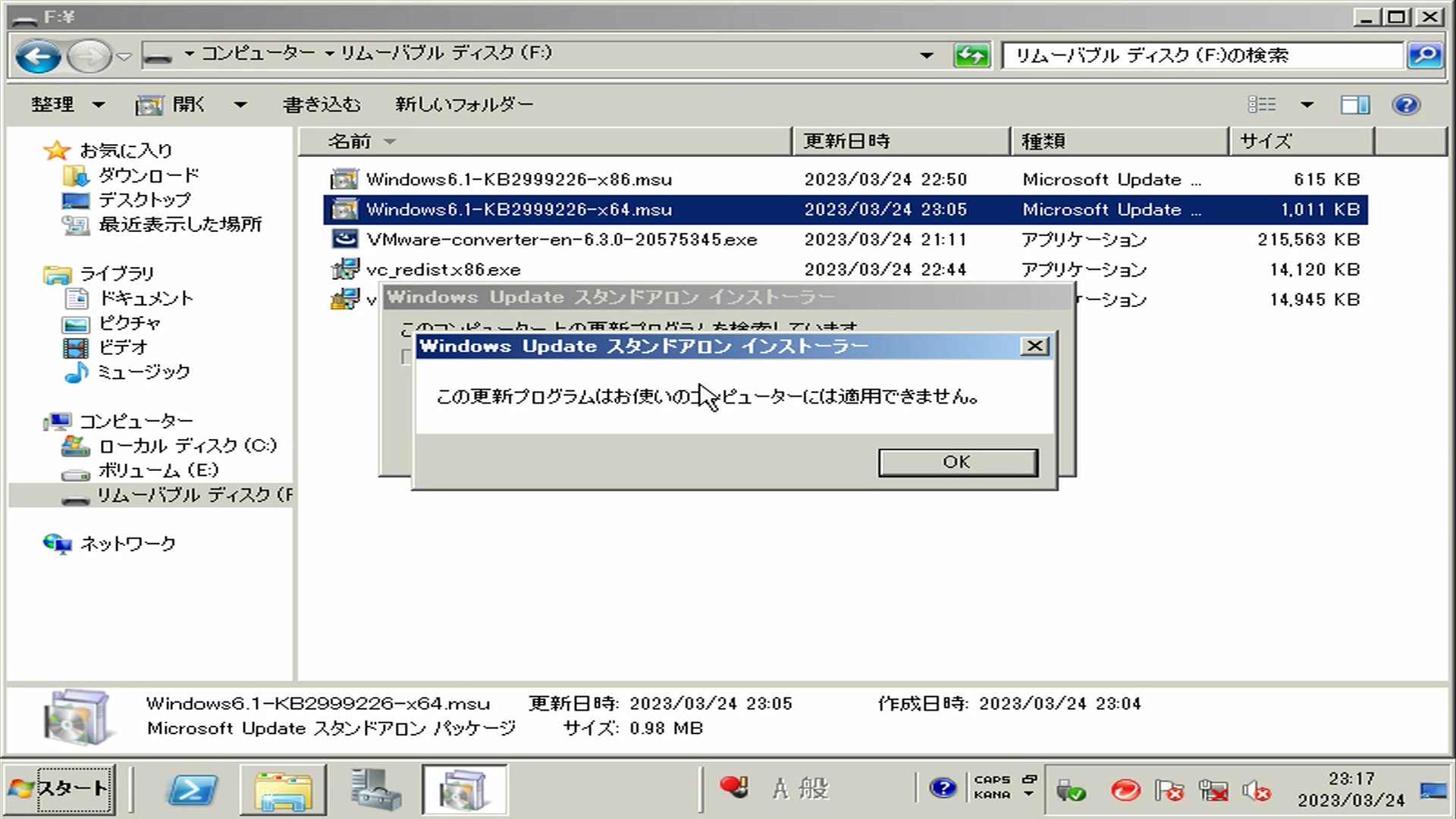Sort by the 名前 column header
1456x819 pixels.
(544, 142)
